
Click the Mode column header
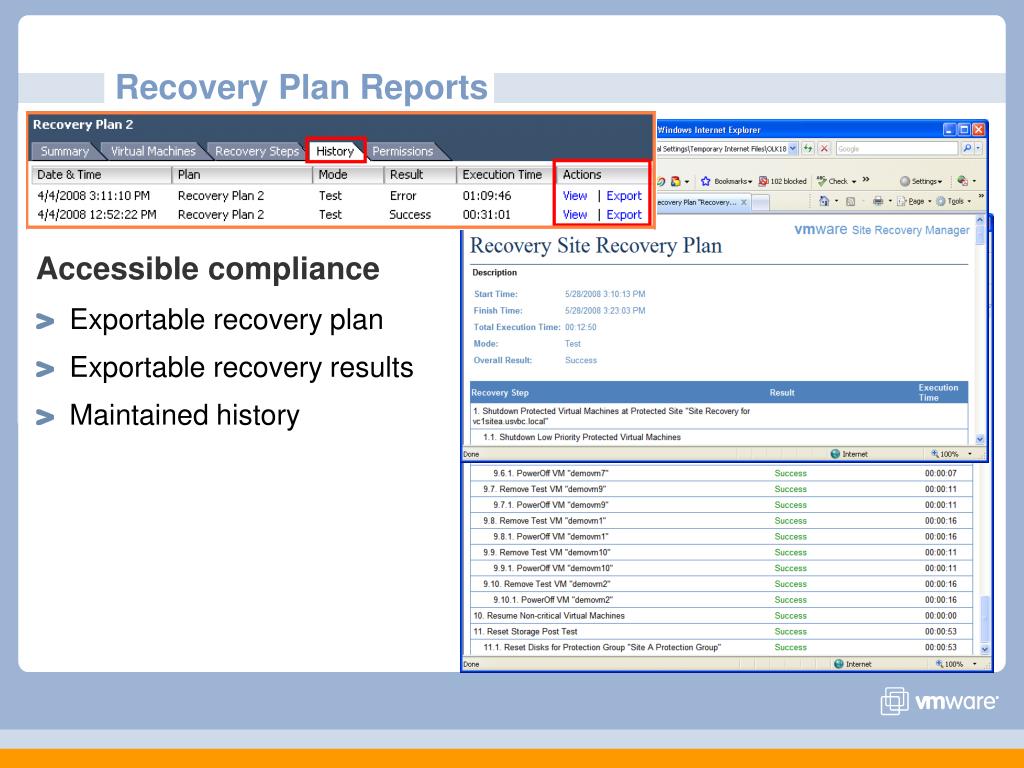[347, 174]
